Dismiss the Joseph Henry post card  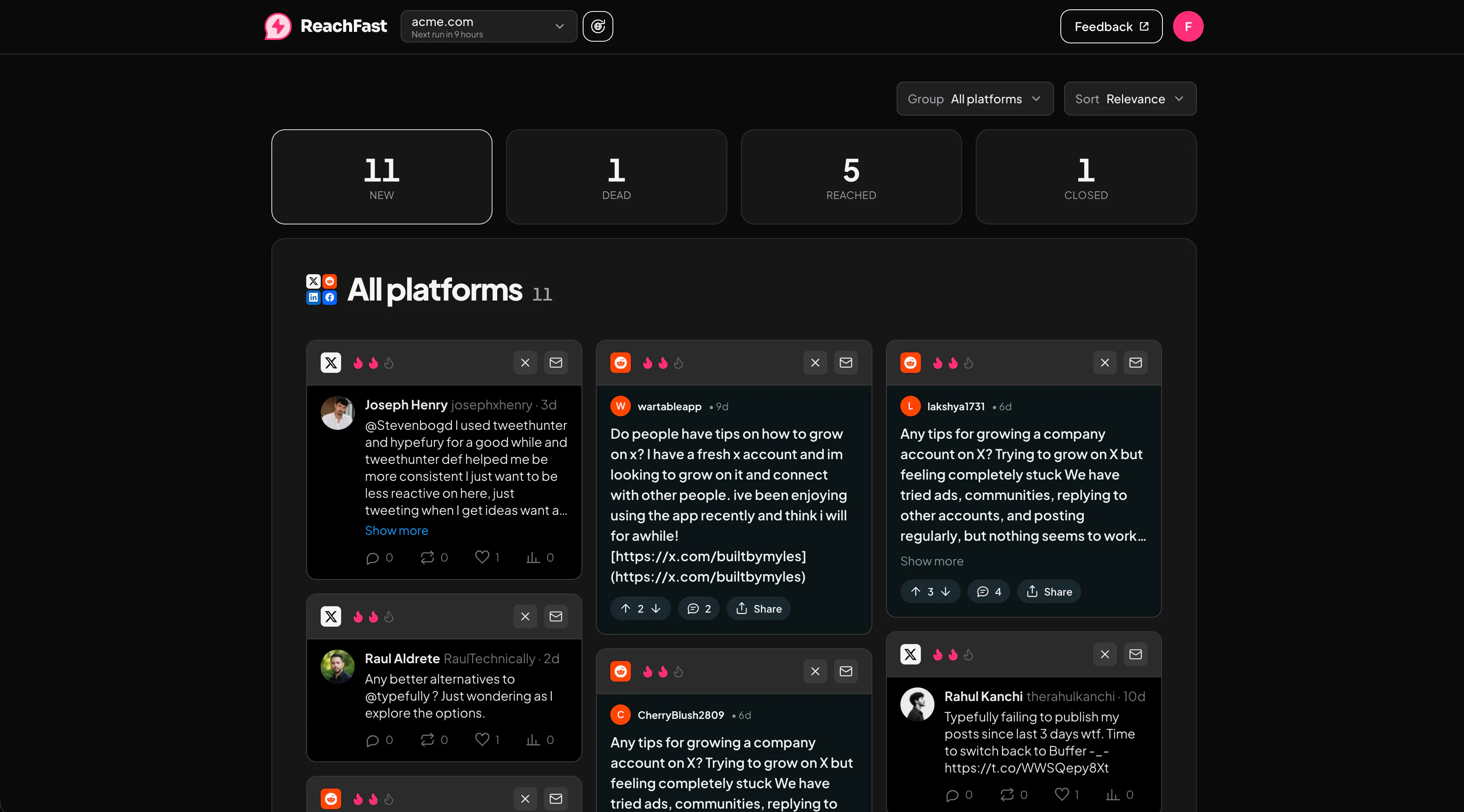(525, 363)
